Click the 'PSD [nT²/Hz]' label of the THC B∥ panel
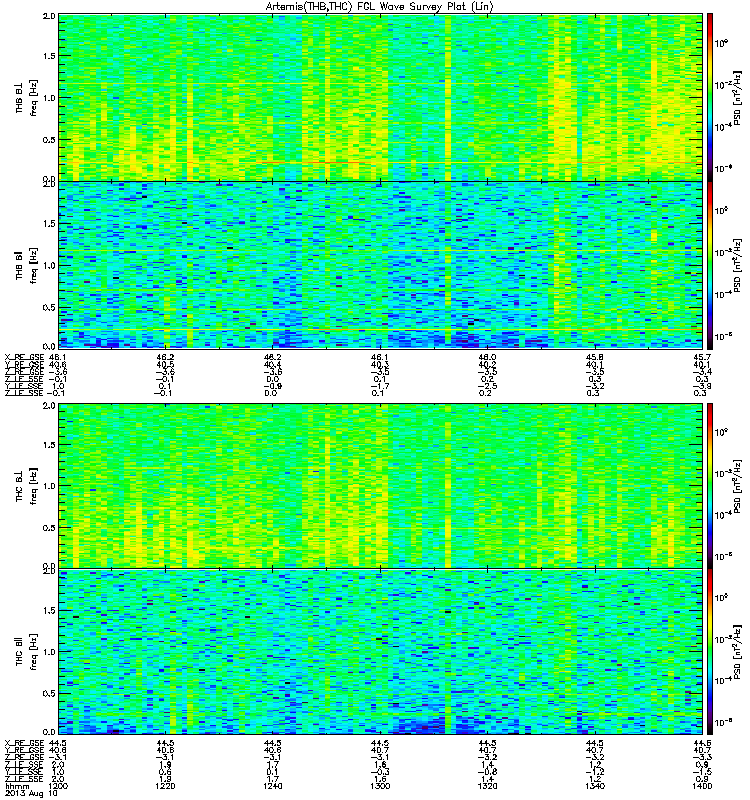Viewport: 750px width, 800px height. pyautogui.click(x=737, y=653)
